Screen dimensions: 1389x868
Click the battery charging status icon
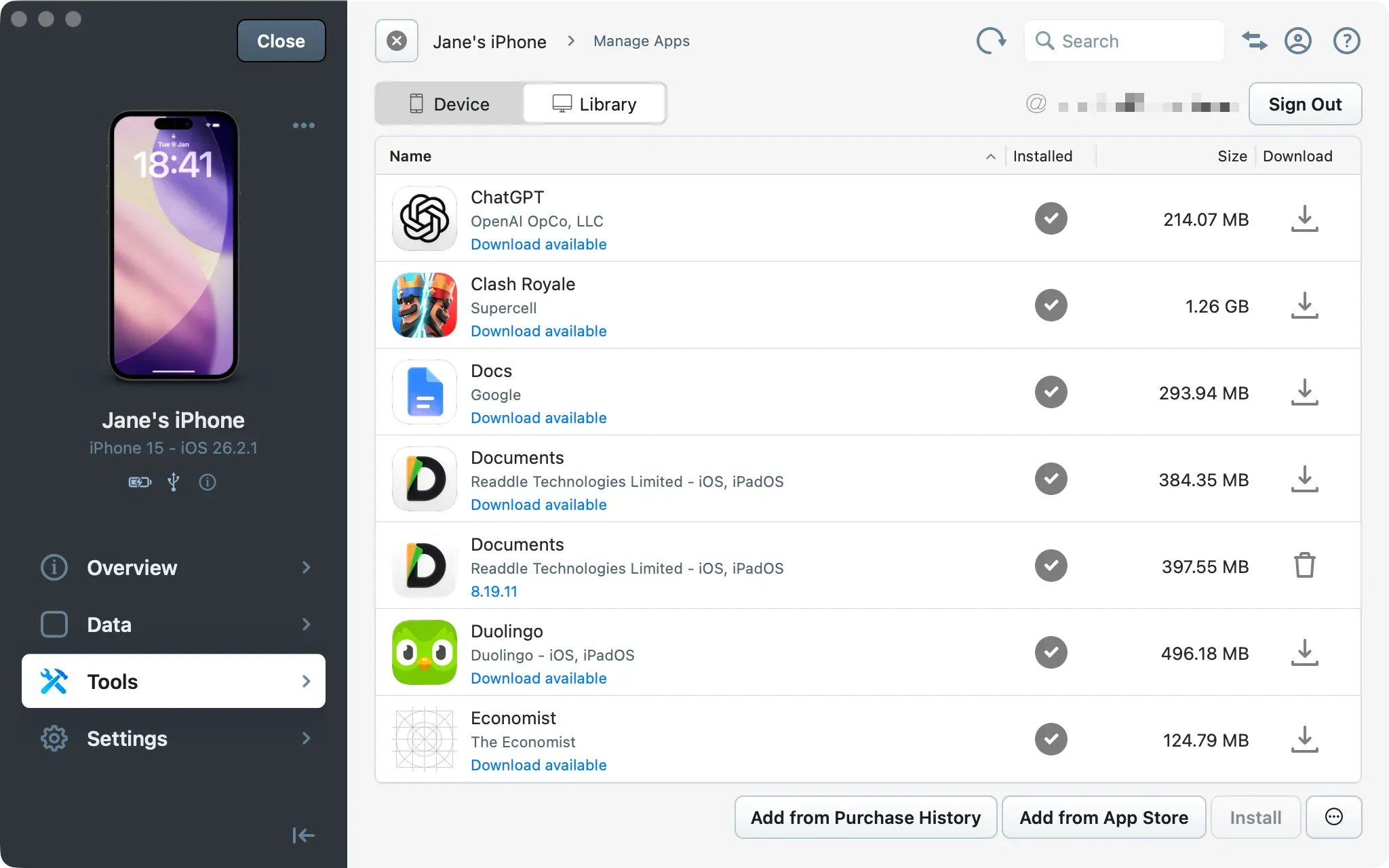pos(140,482)
